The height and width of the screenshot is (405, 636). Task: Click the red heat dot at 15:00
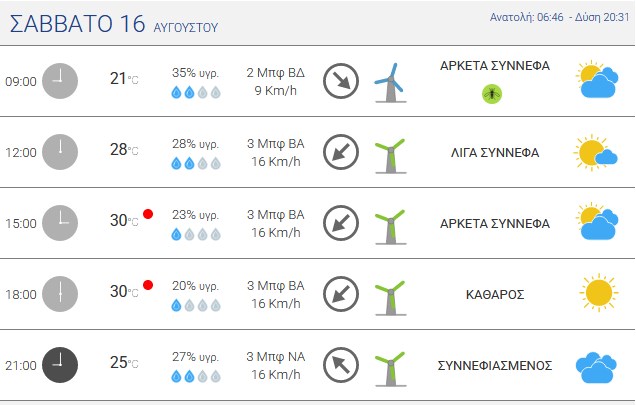coord(148,214)
